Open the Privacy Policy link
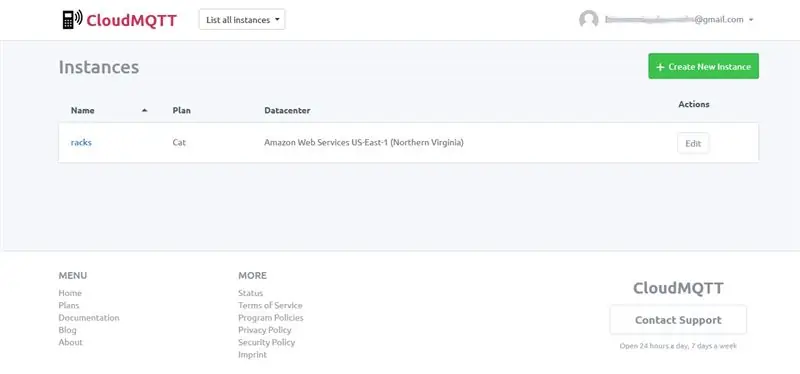Image resolution: width=800 pixels, height=374 pixels. pyautogui.click(x=265, y=330)
